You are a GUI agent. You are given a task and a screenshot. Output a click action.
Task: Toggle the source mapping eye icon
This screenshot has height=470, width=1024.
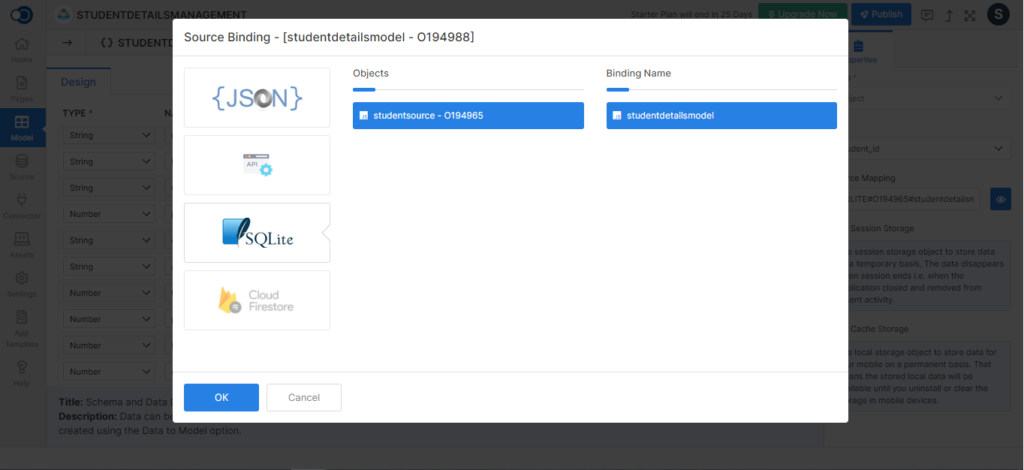coord(1000,199)
